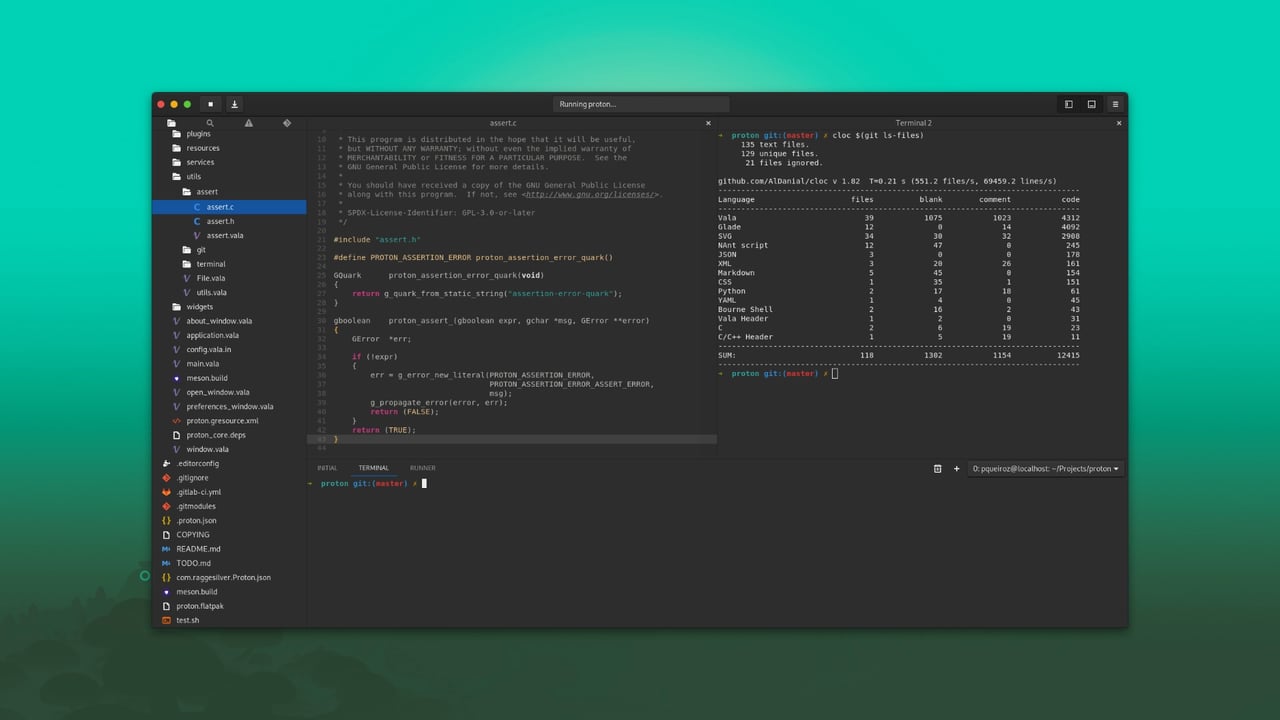Image resolution: width=1280 pixels, height=720 pixels.
Task: Open the search panel magnifier icon
Action: click(210, 123)
